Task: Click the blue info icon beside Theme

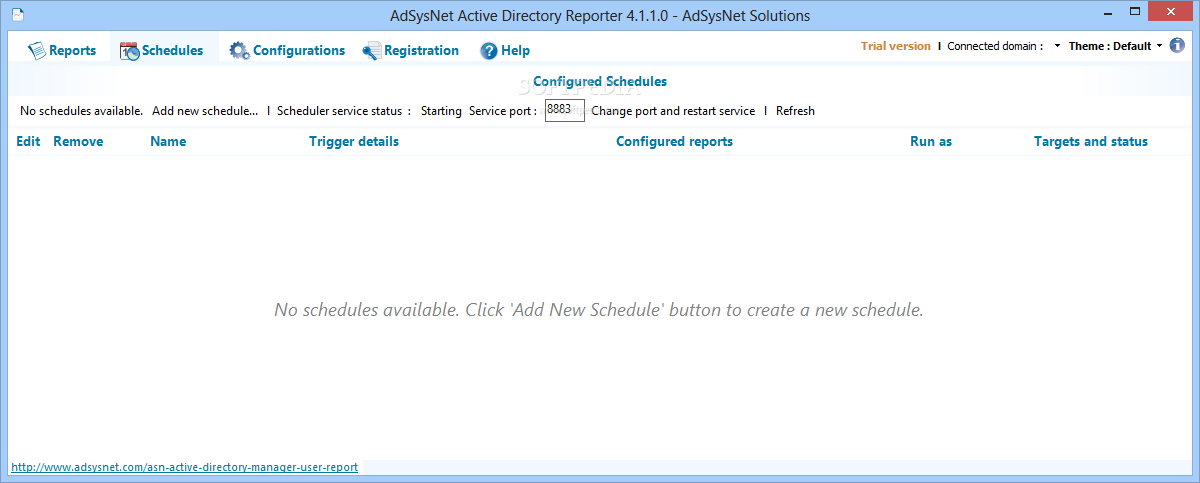Action: [1178, 46]
